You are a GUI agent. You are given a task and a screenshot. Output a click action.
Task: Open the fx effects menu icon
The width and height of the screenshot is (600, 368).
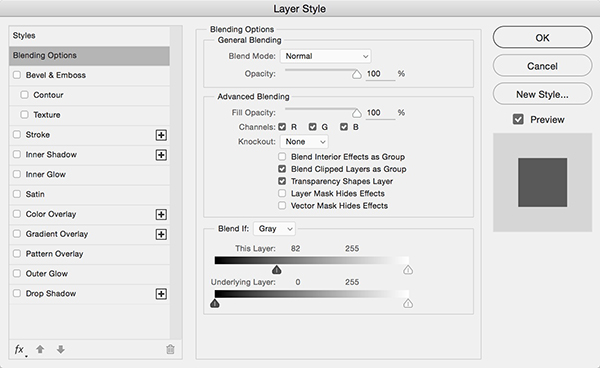(x=20, y=350)
